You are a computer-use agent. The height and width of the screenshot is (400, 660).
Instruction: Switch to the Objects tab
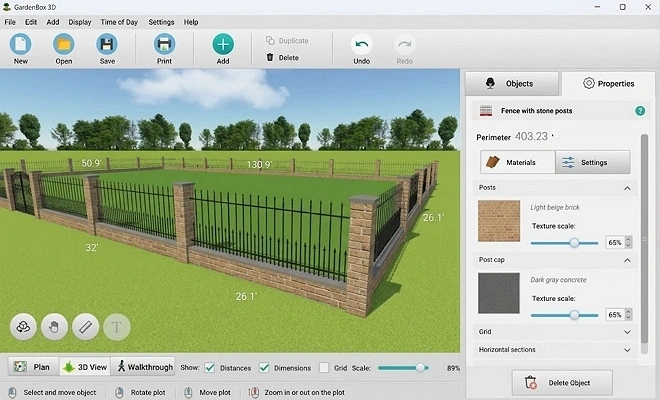pos(512,83)
